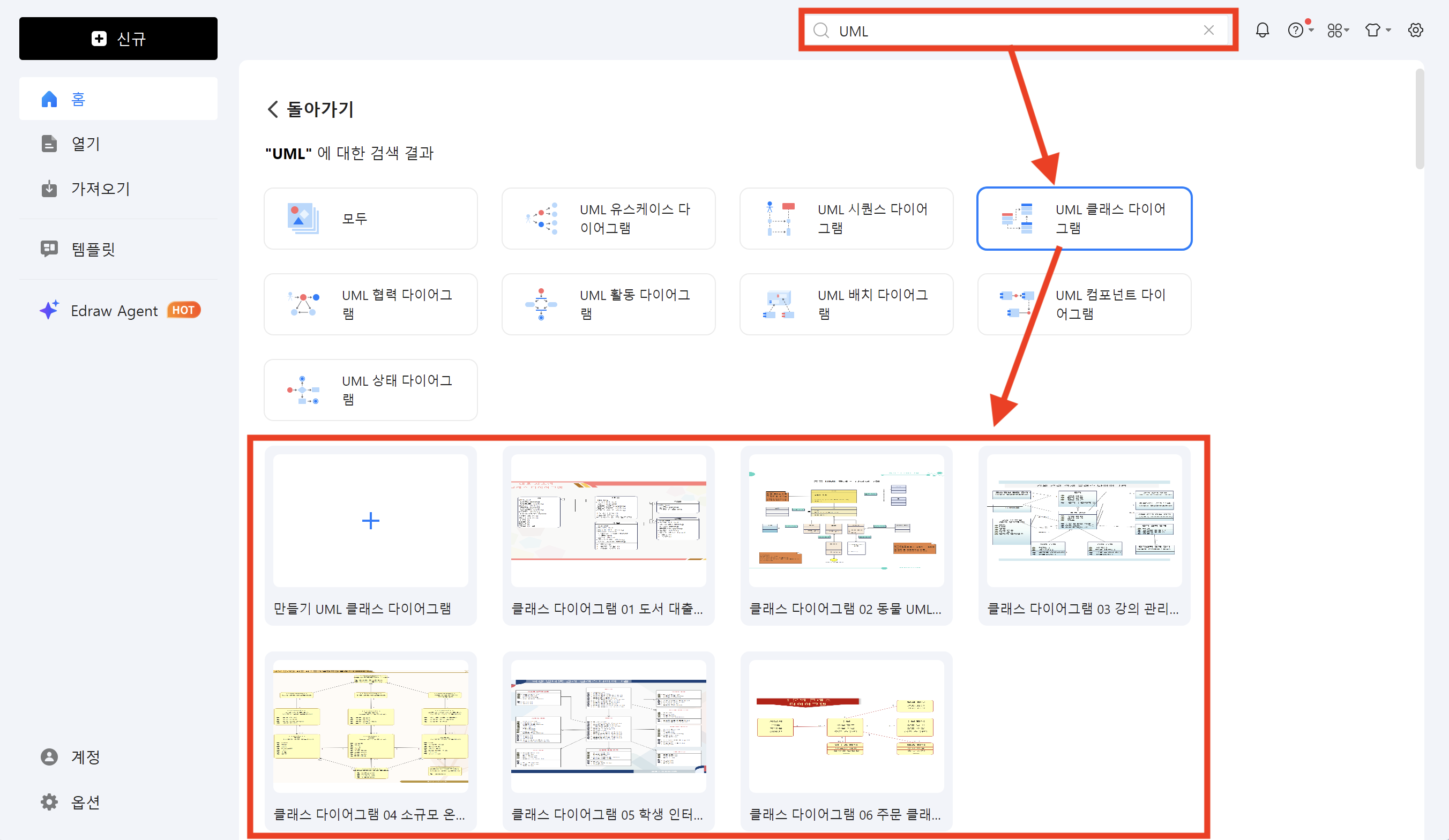Open the 열기 menu item
The image size is (1449, 840).
[x=85, y=144]
